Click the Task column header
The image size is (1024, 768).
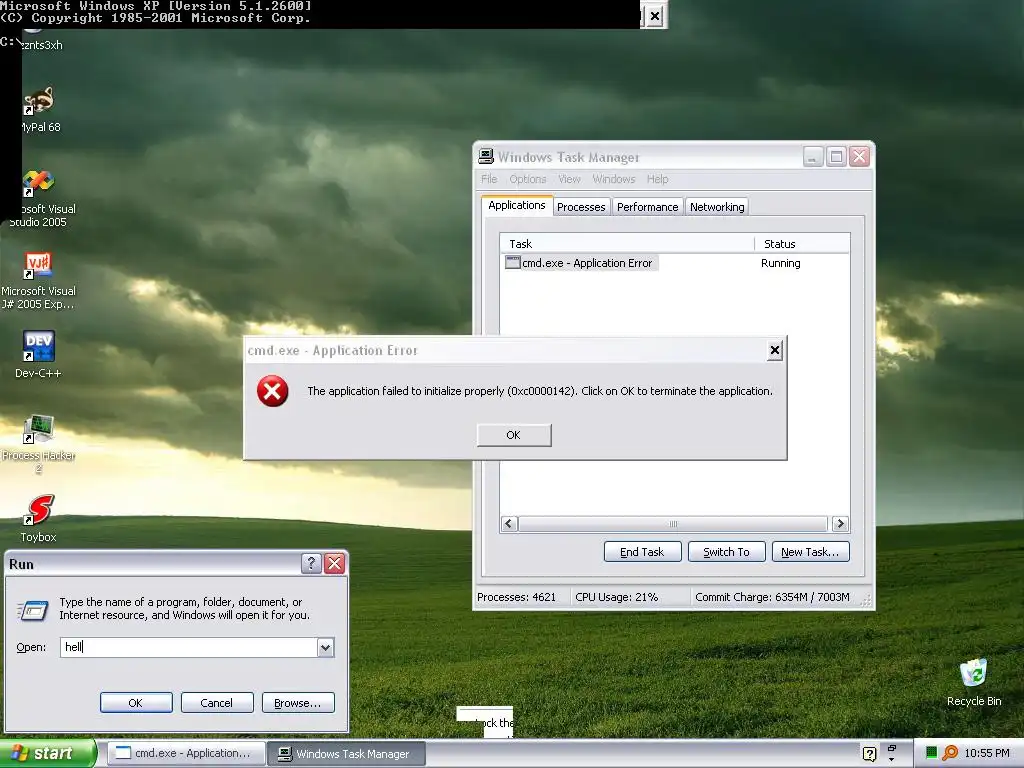pos(628,244)
